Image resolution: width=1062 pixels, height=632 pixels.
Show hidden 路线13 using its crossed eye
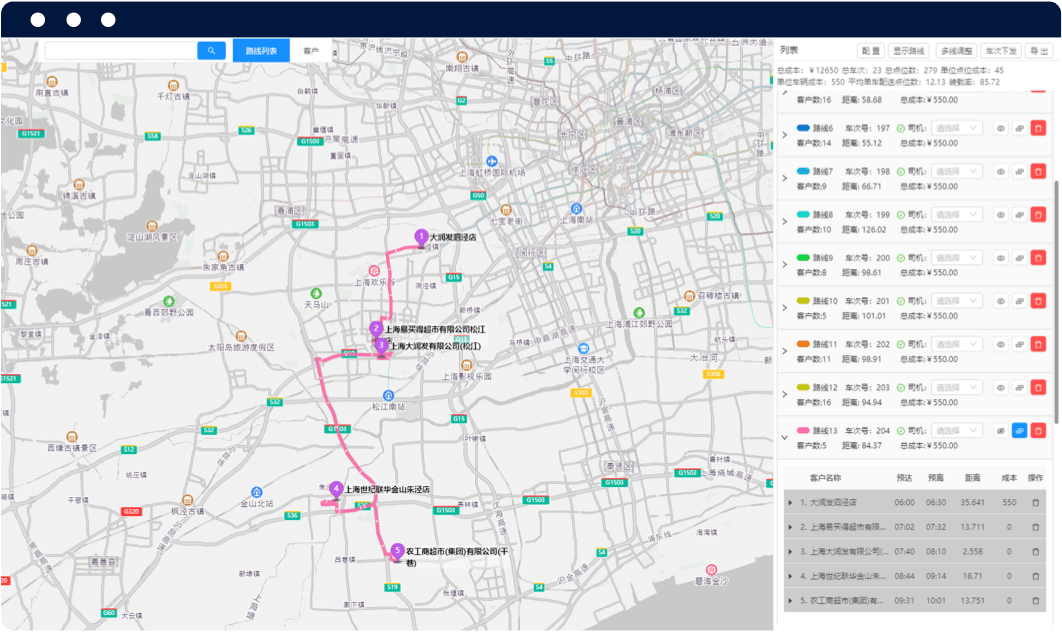coord(1000,431)
